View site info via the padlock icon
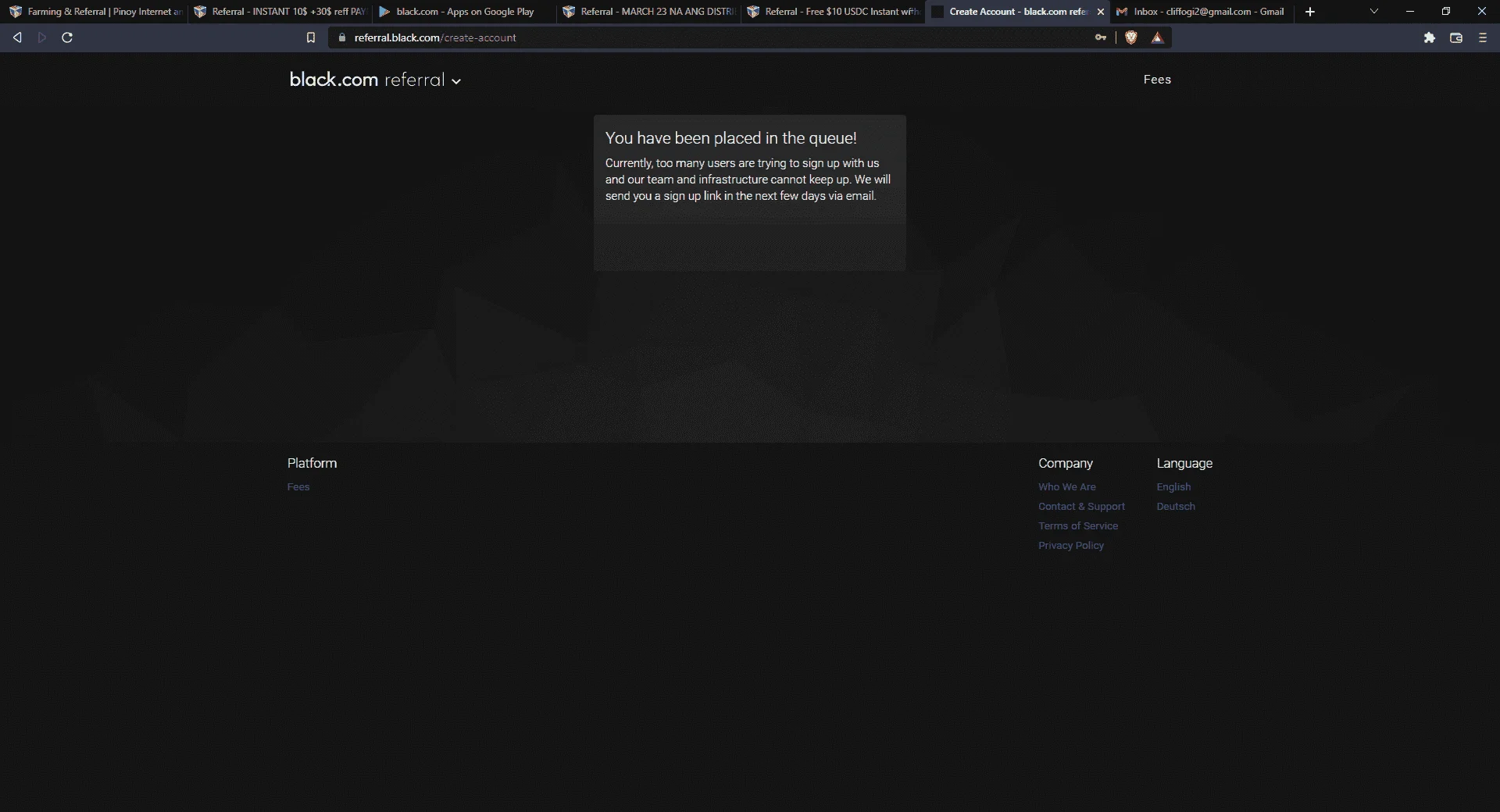1500x812 pixels. coord(341,37)
